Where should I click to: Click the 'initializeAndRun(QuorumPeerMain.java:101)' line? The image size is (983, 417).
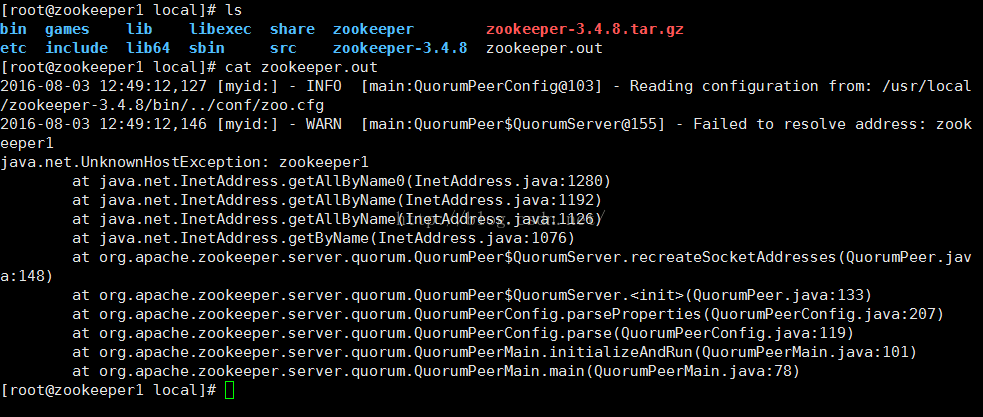(x=495, y=352)
